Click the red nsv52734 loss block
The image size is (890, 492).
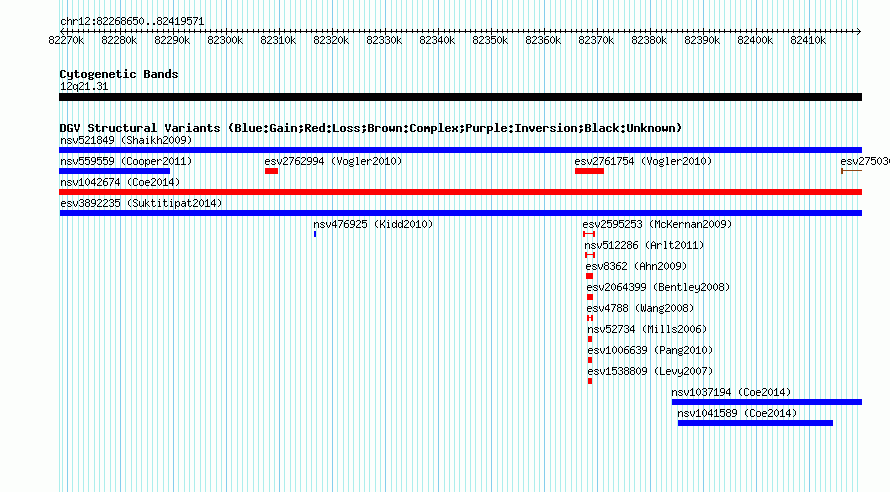pos(590,339)
